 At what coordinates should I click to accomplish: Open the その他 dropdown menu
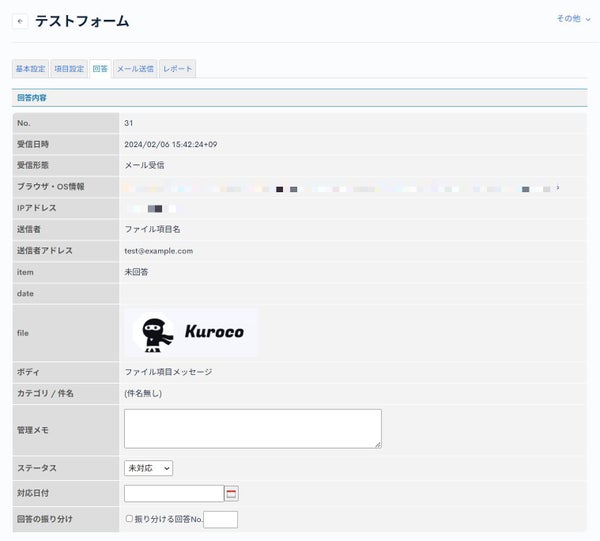point(573,18)
